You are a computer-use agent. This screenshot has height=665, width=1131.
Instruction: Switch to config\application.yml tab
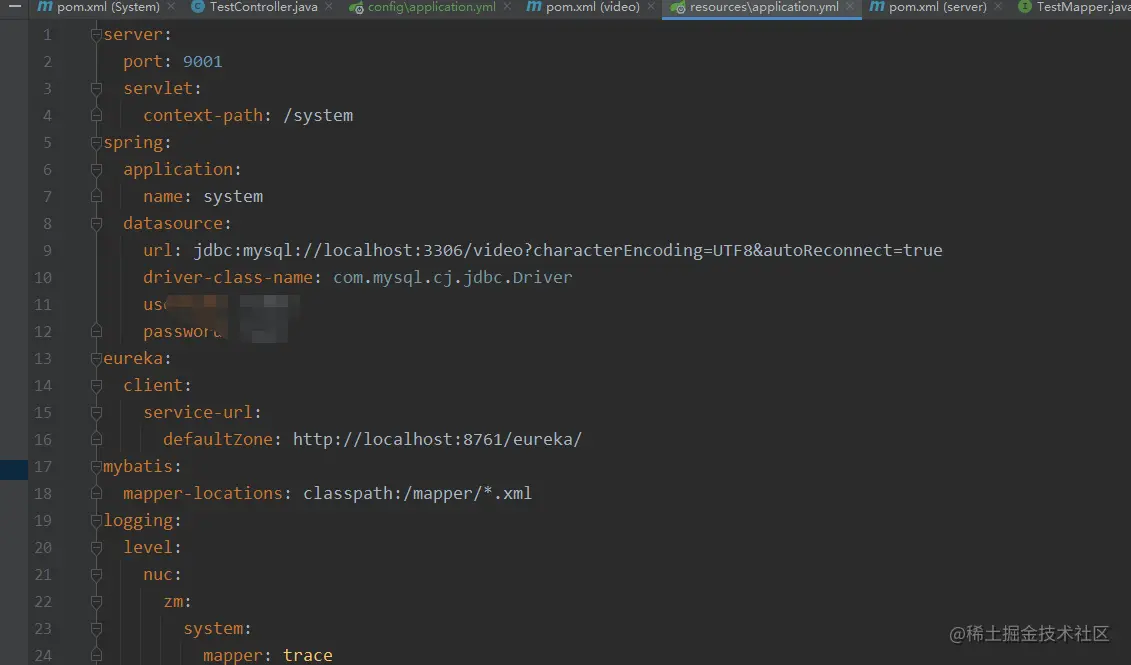coord(431,6)
